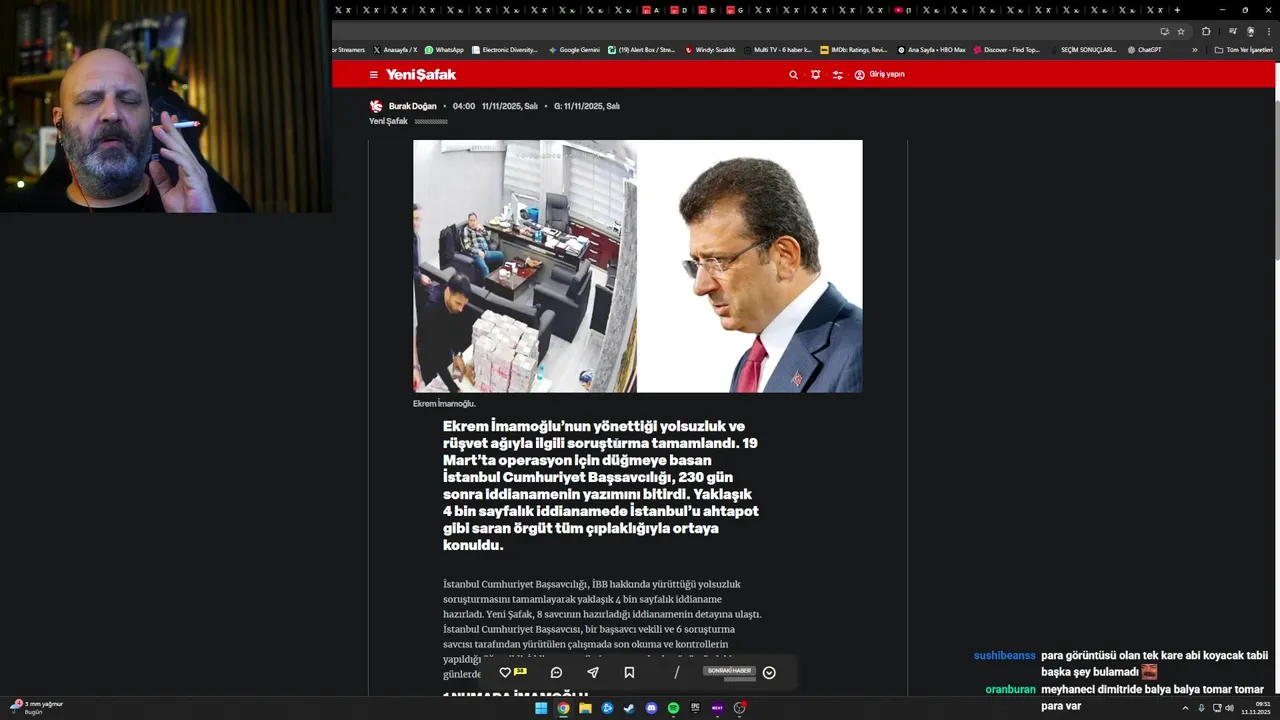Viewport: 1280px width, 720px height.
Task: Open OBS Studio from the taskbar
Action: (x=739, y=708)
